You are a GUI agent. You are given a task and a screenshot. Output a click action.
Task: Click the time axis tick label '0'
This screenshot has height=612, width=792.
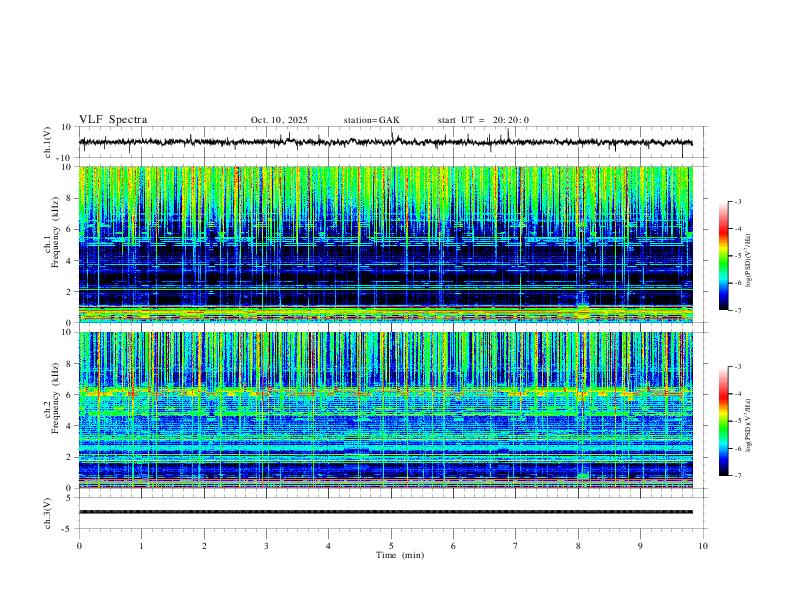79,546
